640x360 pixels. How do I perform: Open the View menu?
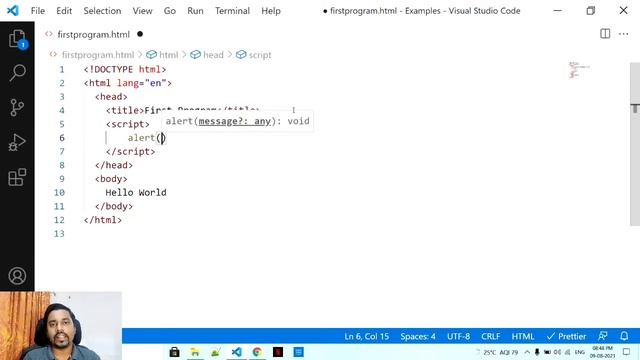(142, 11)
